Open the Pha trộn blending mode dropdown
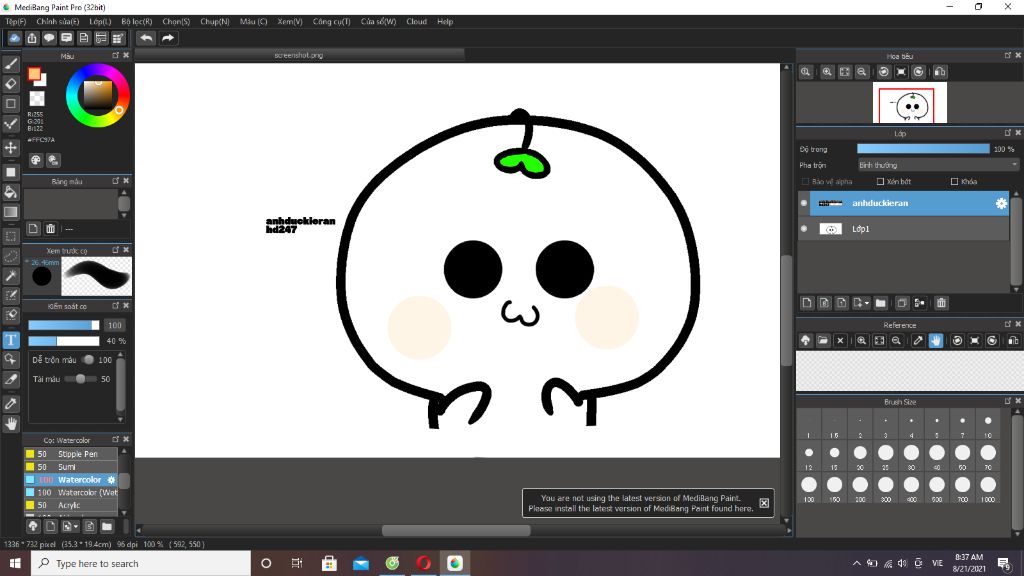1024x576 pixels. (x=937, y=165)
